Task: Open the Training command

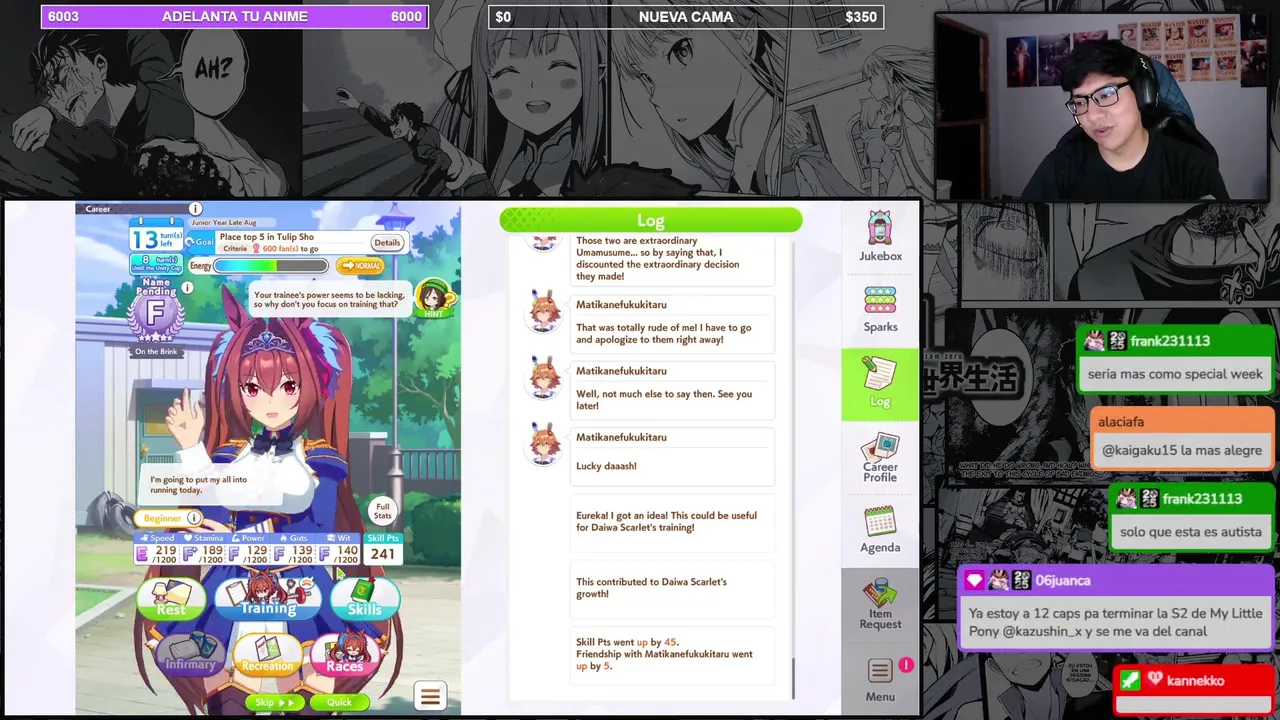Action: [x=268, y=596]
